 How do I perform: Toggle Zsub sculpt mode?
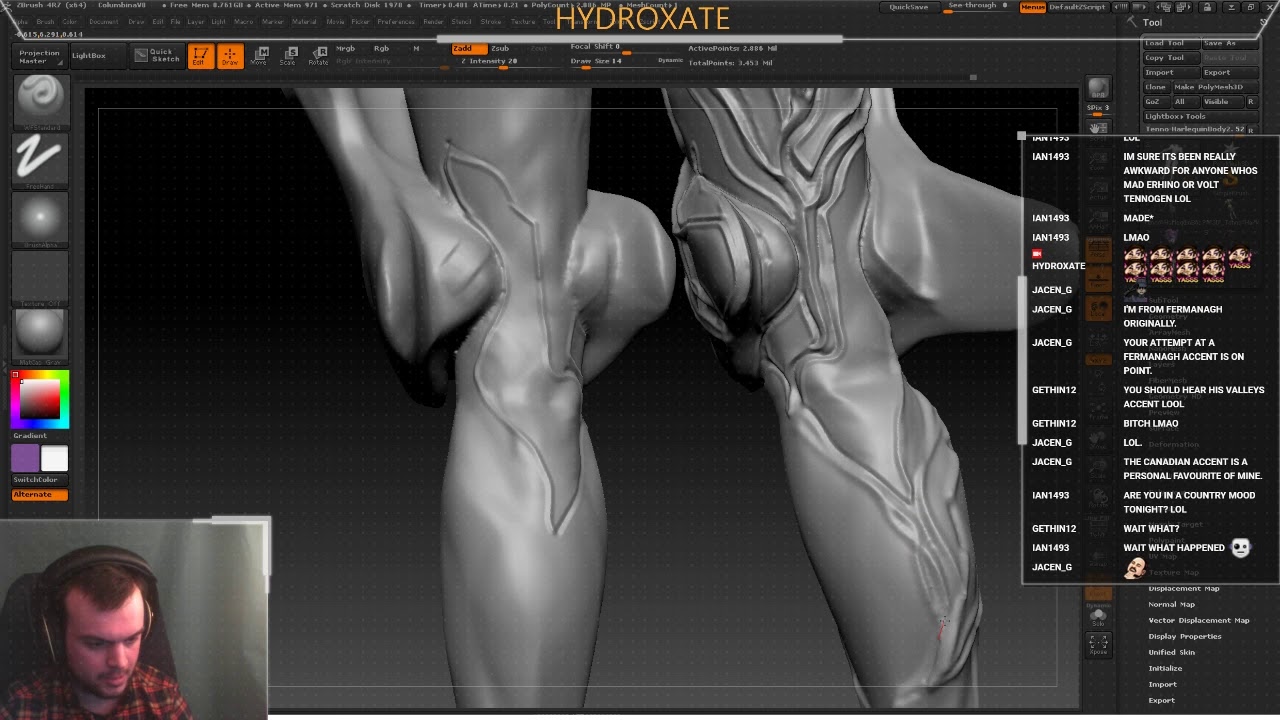(501, 48)
